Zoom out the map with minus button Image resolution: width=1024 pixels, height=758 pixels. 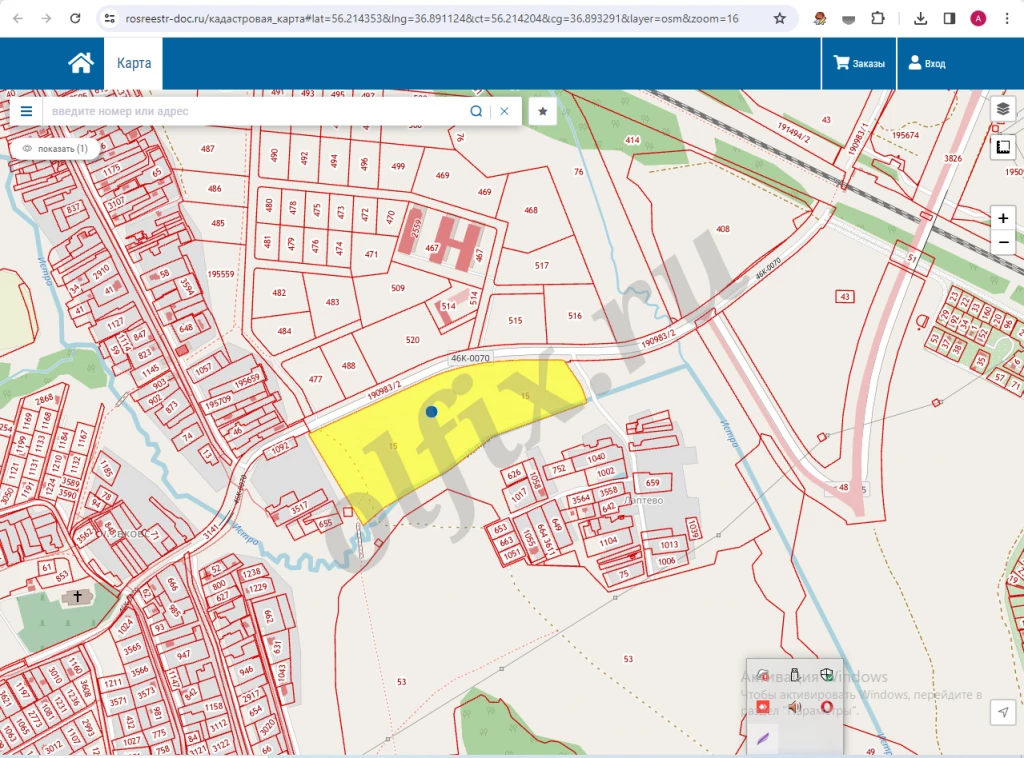(x=1003, y=242)
